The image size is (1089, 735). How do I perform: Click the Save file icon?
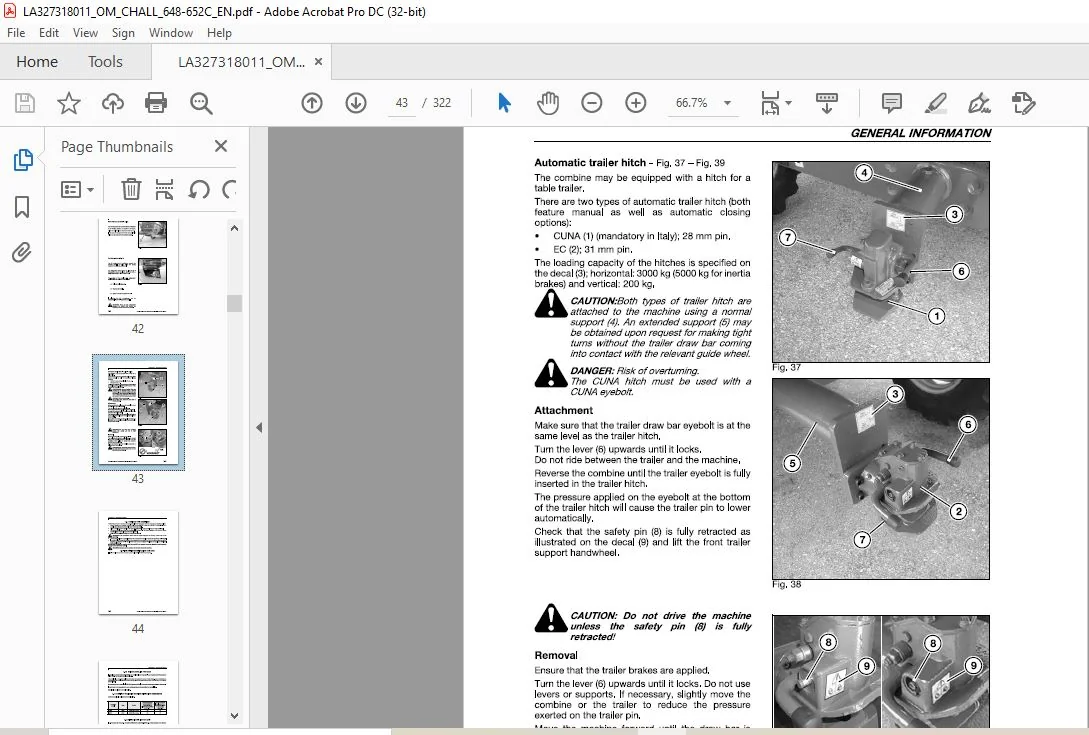[25, 103]
